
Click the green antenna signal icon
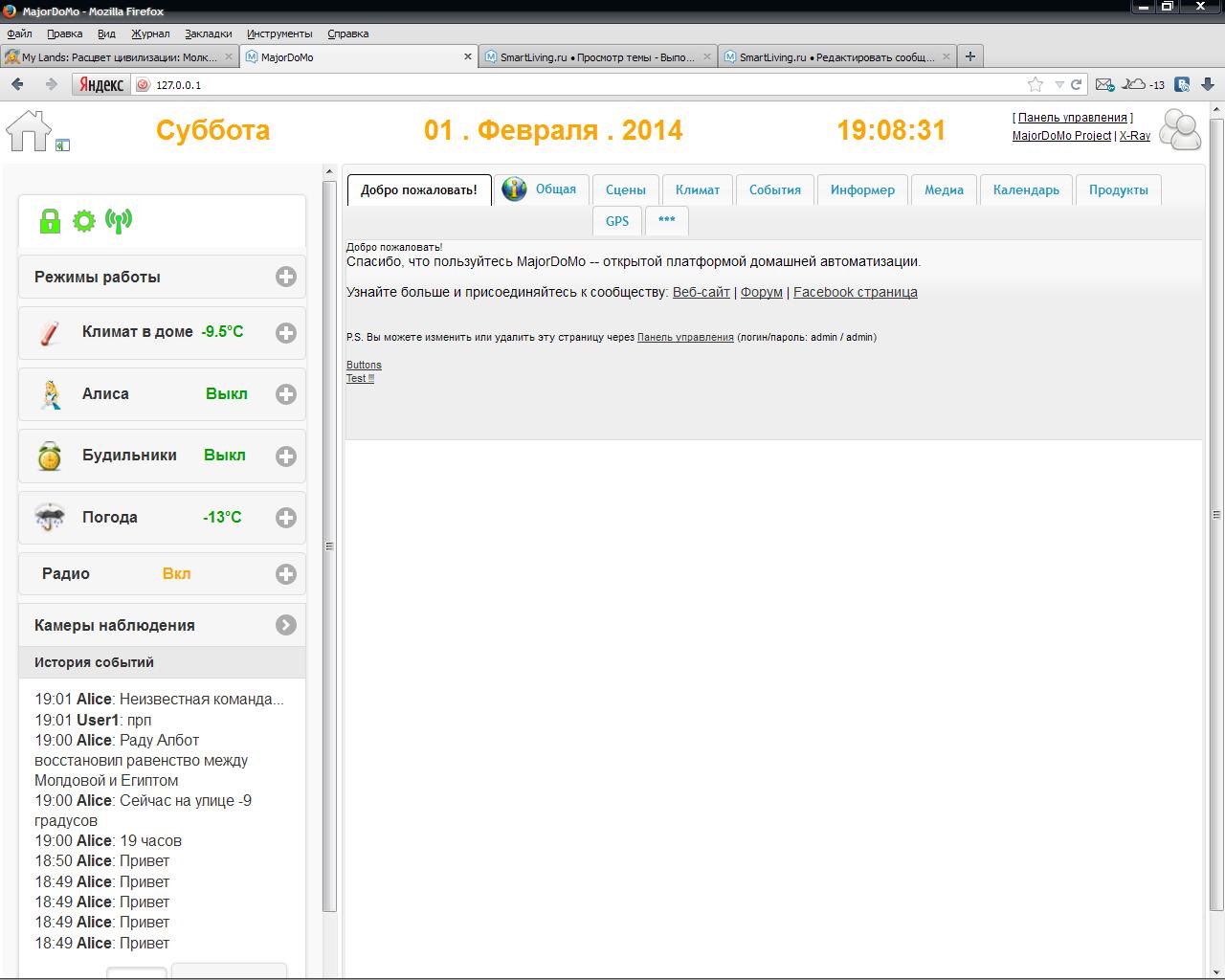click(119, 221)
